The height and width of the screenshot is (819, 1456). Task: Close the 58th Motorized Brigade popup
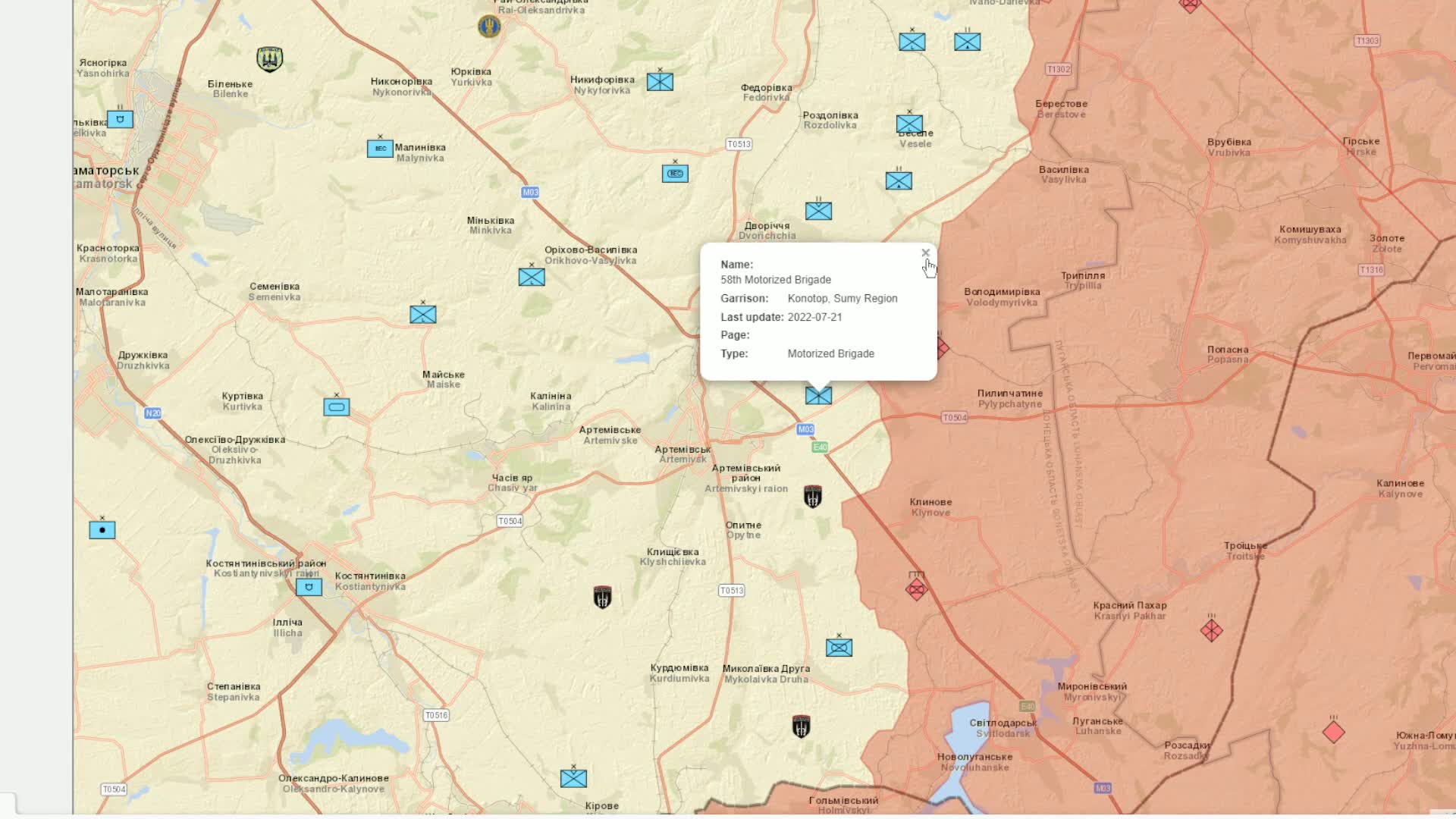(x=925, y=253)
